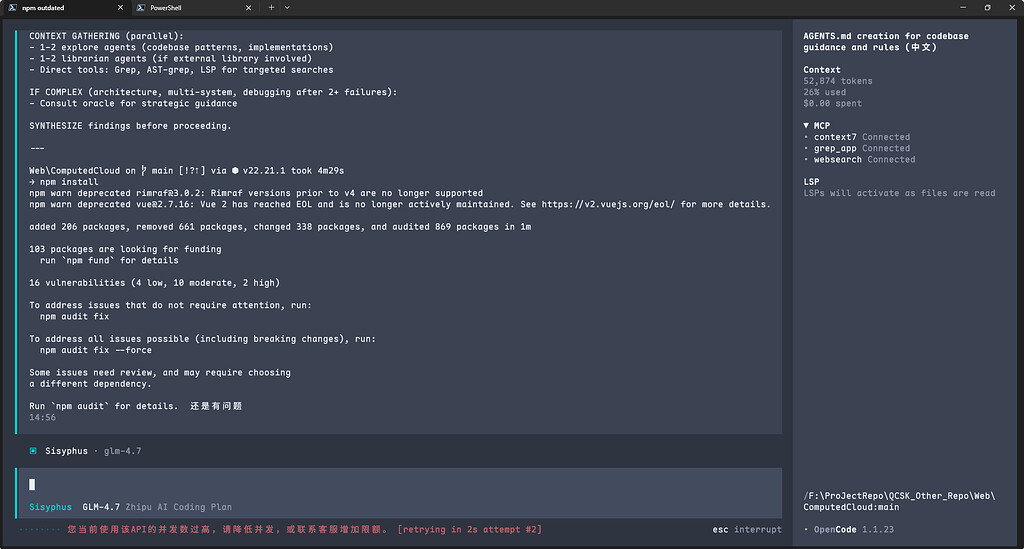Click the 'added 206 packages' summary line
Viewport: 1024px width, 549px height.
280,227
